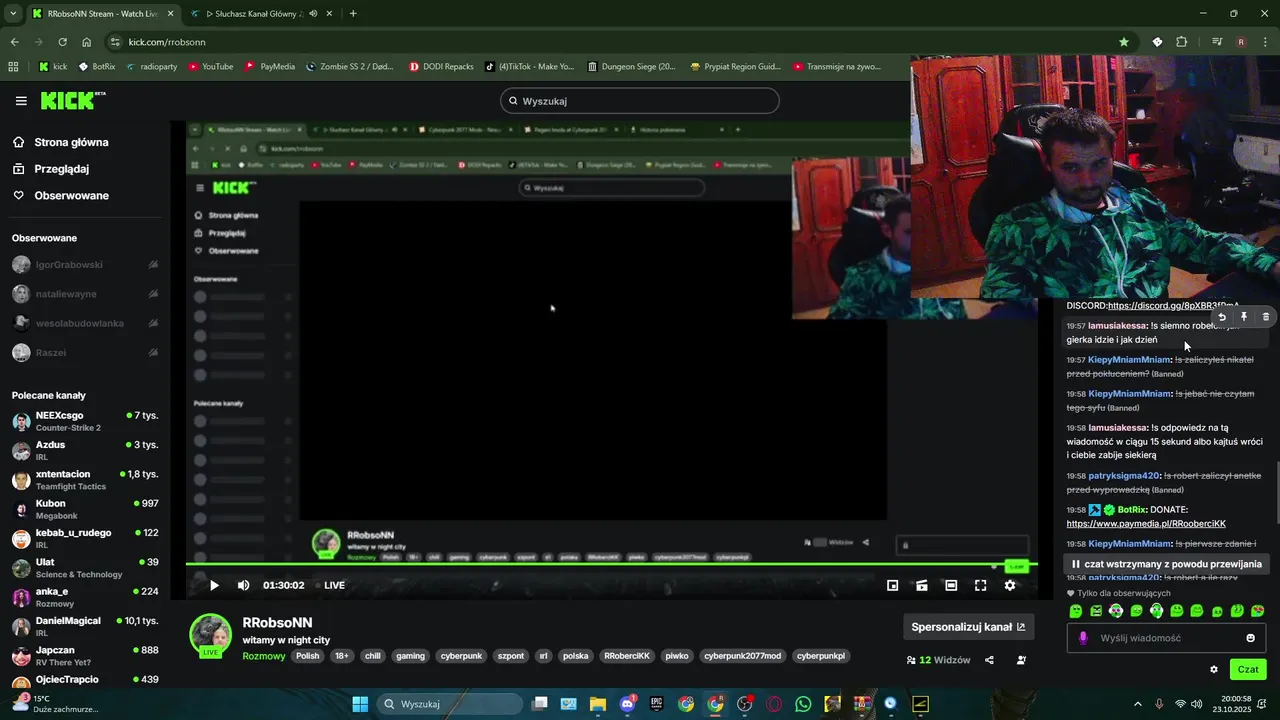The height and width of the screenshot is (720, 1280).
Task: Toggle notifications for nataliewayne
Action: pos(153,294)
